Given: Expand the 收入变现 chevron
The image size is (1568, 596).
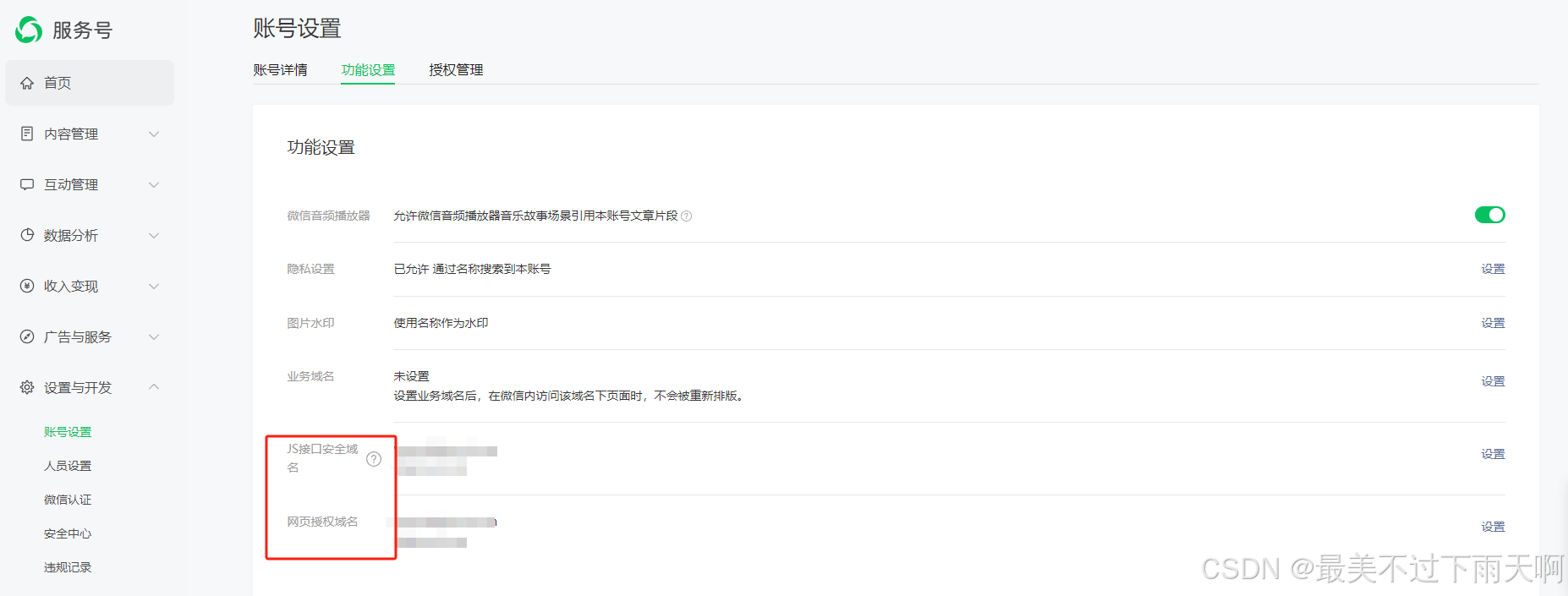Looking at the screenshot, I should (154, 286).
